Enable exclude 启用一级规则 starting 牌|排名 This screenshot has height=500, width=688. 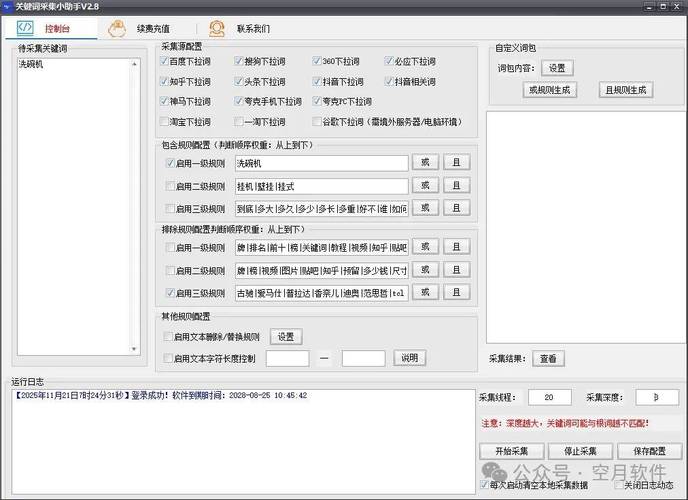coord(170,247)
